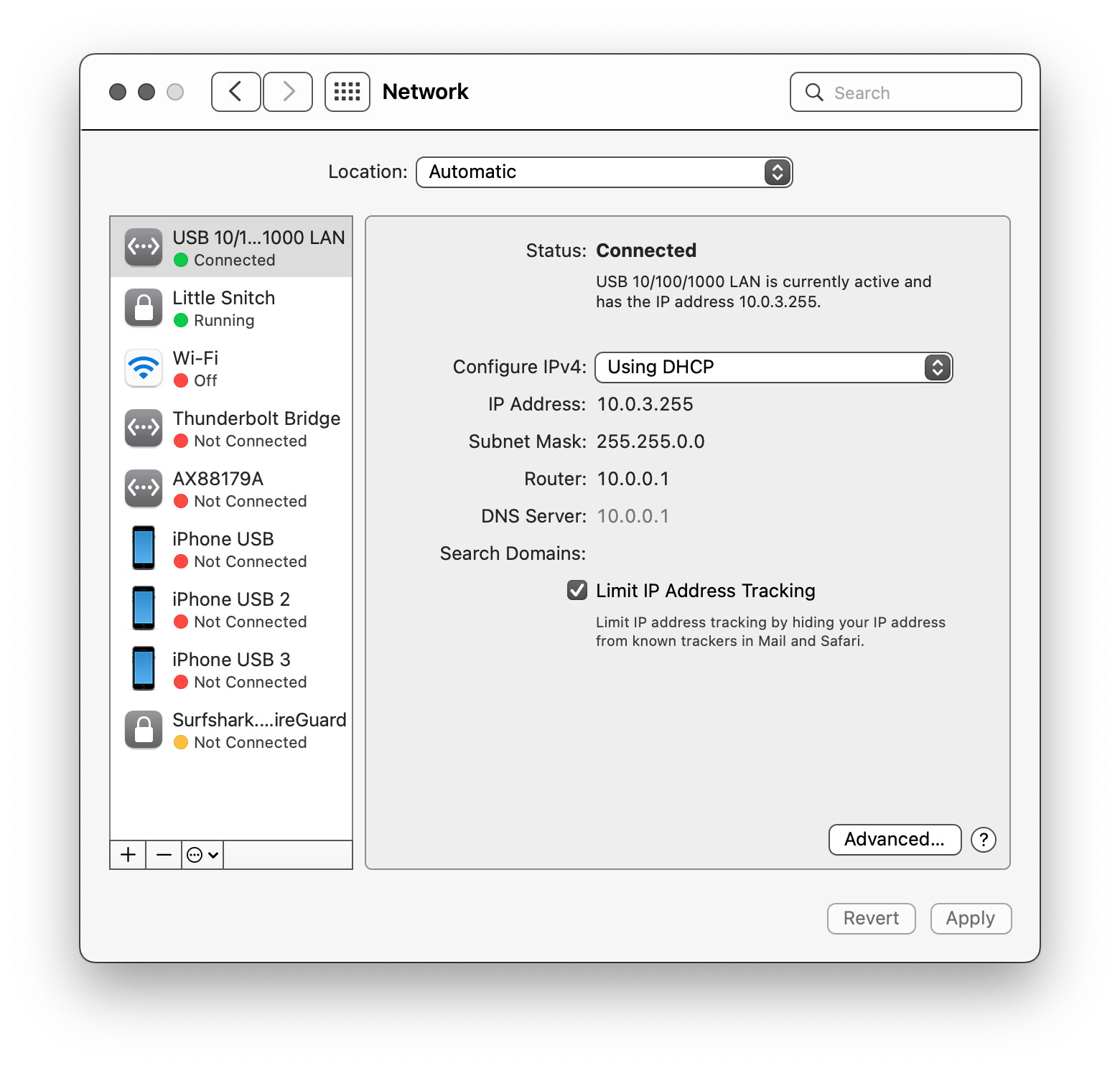Go back with the left chevron button

point(235,92)
